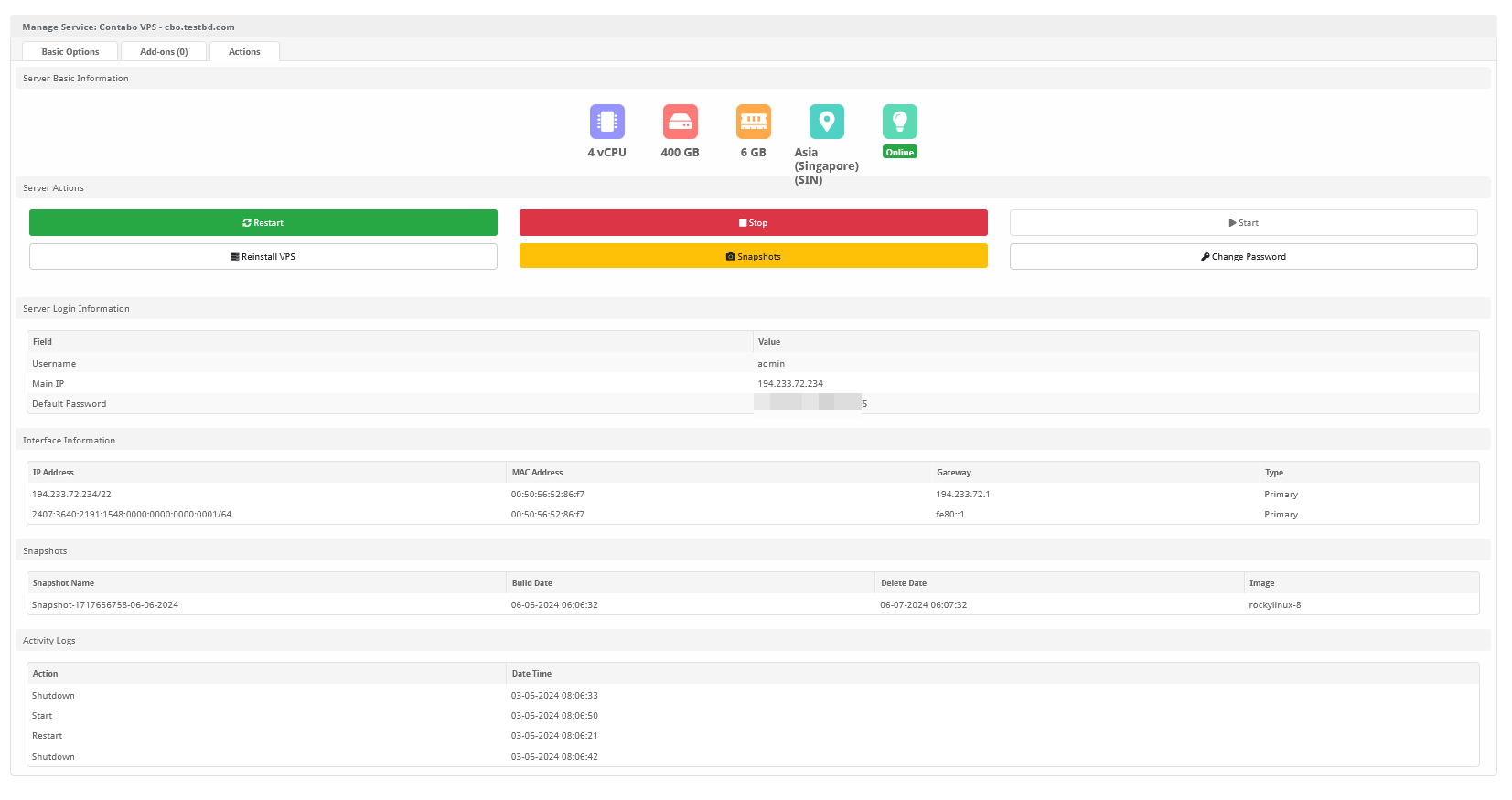
Task: Click the MAC Address column header
Action: click(537, 473)
